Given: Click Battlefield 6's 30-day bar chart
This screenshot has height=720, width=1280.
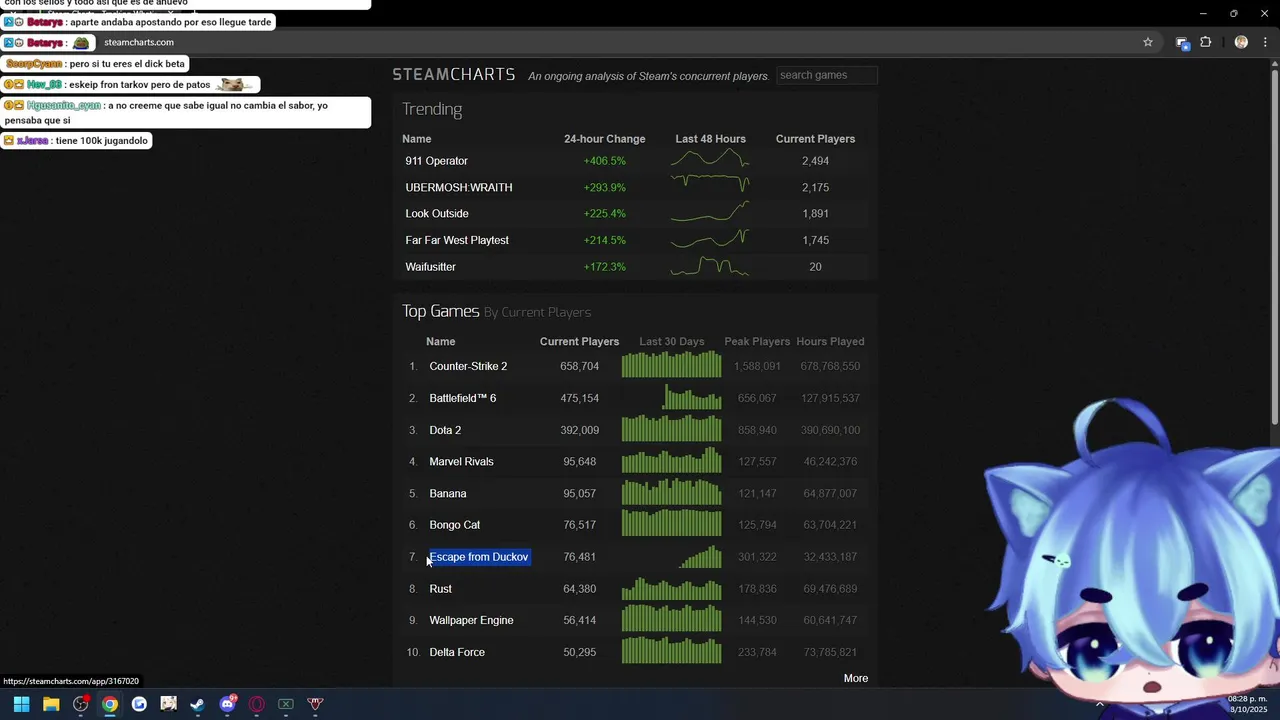Looking at the screenshot, I should 692,398.
